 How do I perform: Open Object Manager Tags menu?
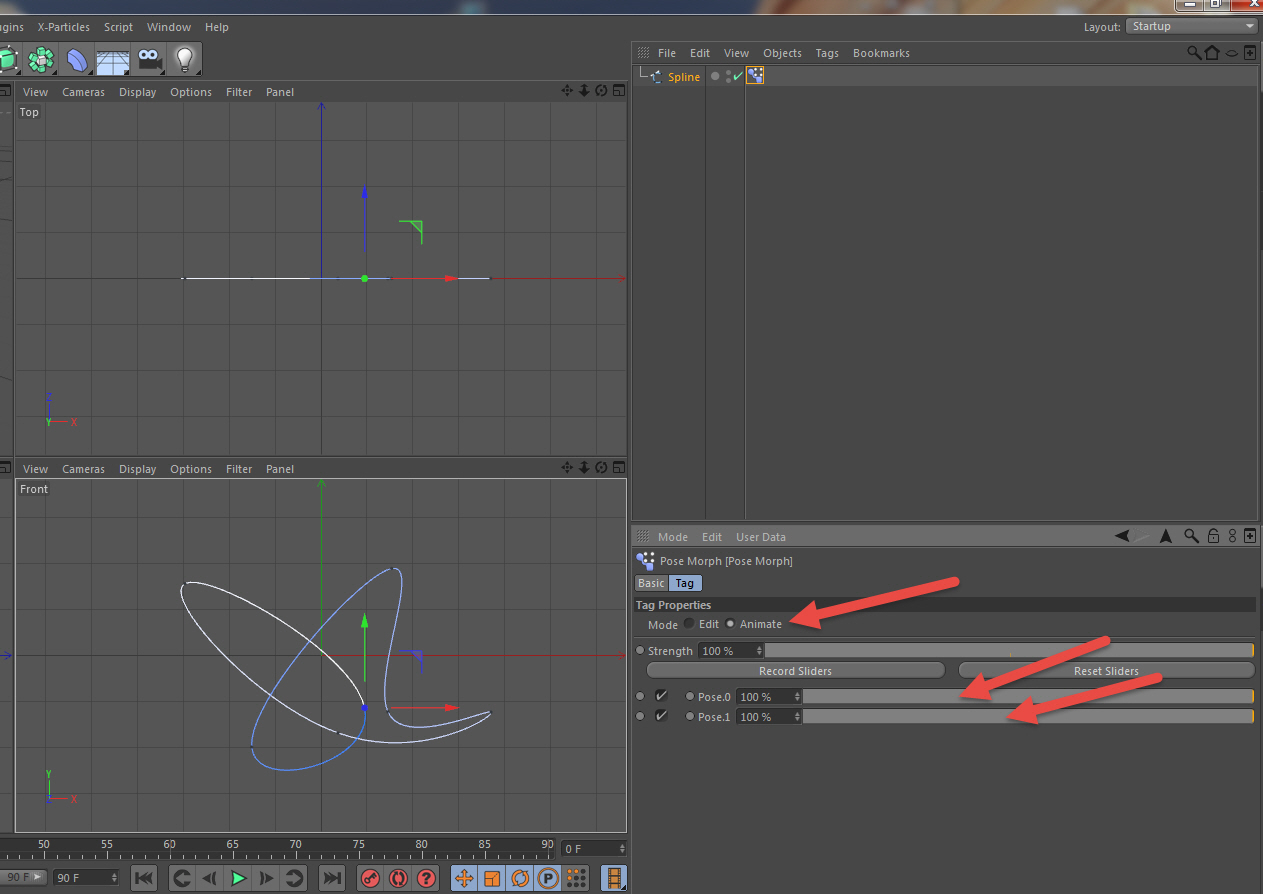(x=827, y=53)
